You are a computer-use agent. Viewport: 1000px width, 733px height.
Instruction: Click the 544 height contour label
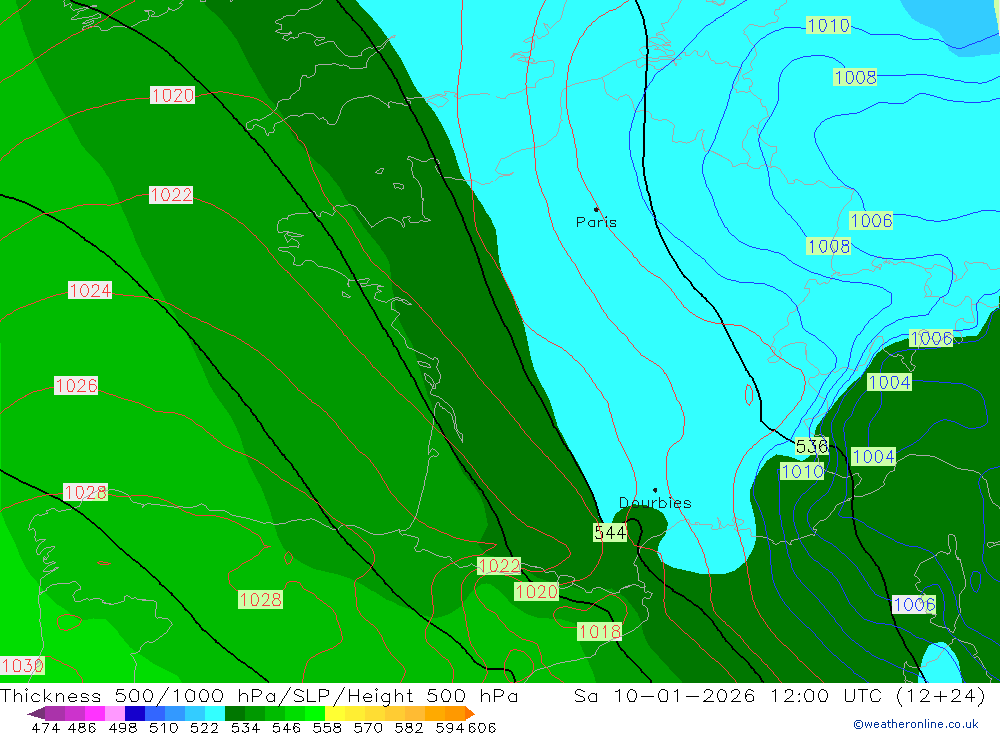coord(610,533)
